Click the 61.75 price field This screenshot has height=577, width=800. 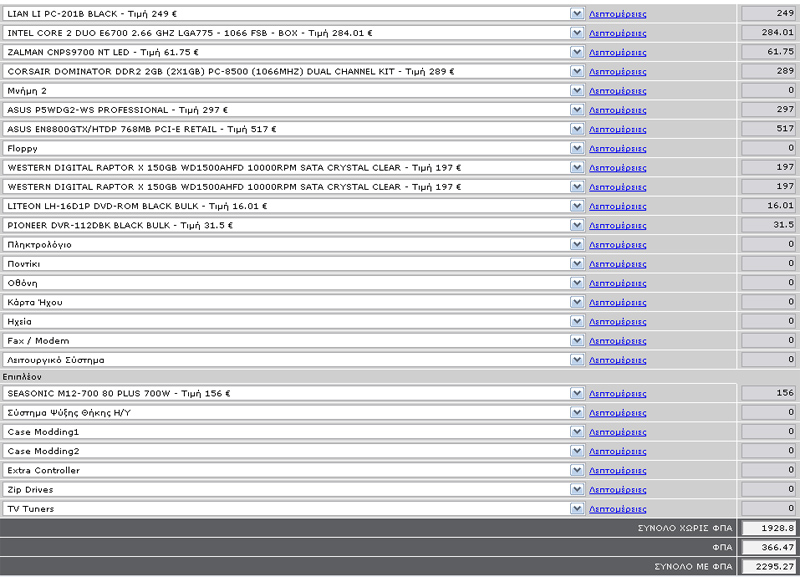768,52
